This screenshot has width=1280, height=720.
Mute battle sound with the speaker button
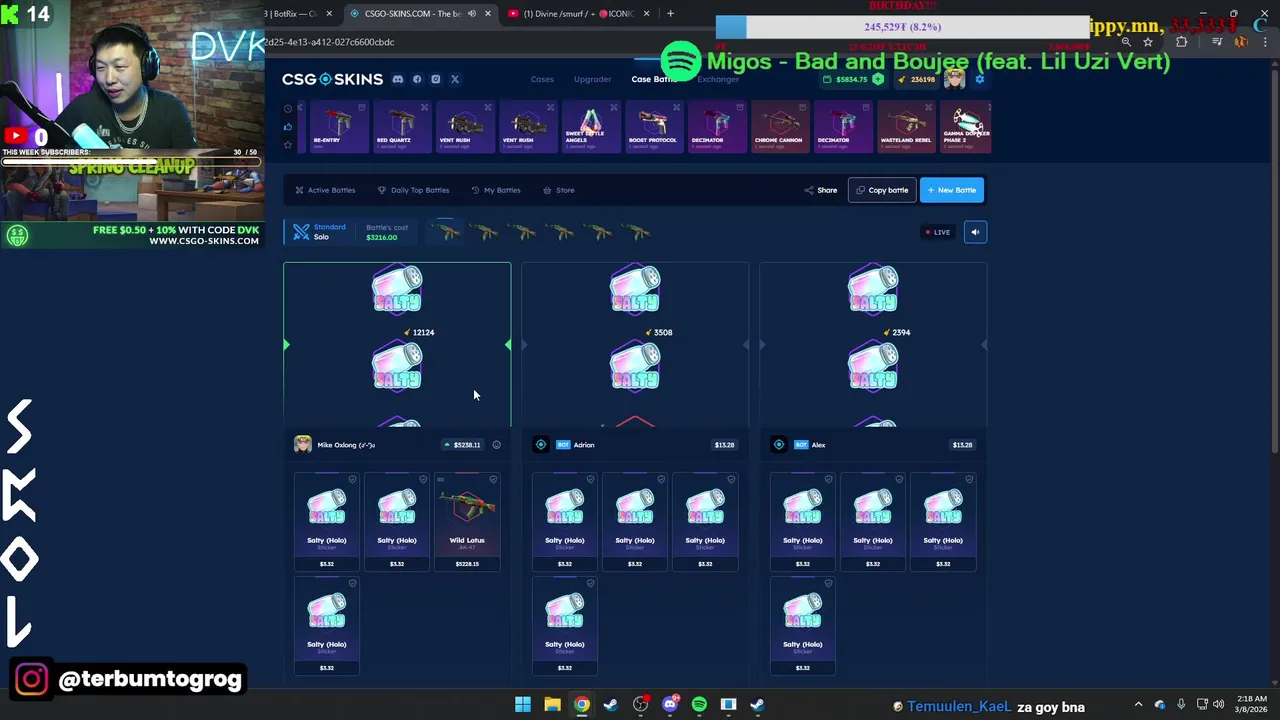(x=975, y=232)
